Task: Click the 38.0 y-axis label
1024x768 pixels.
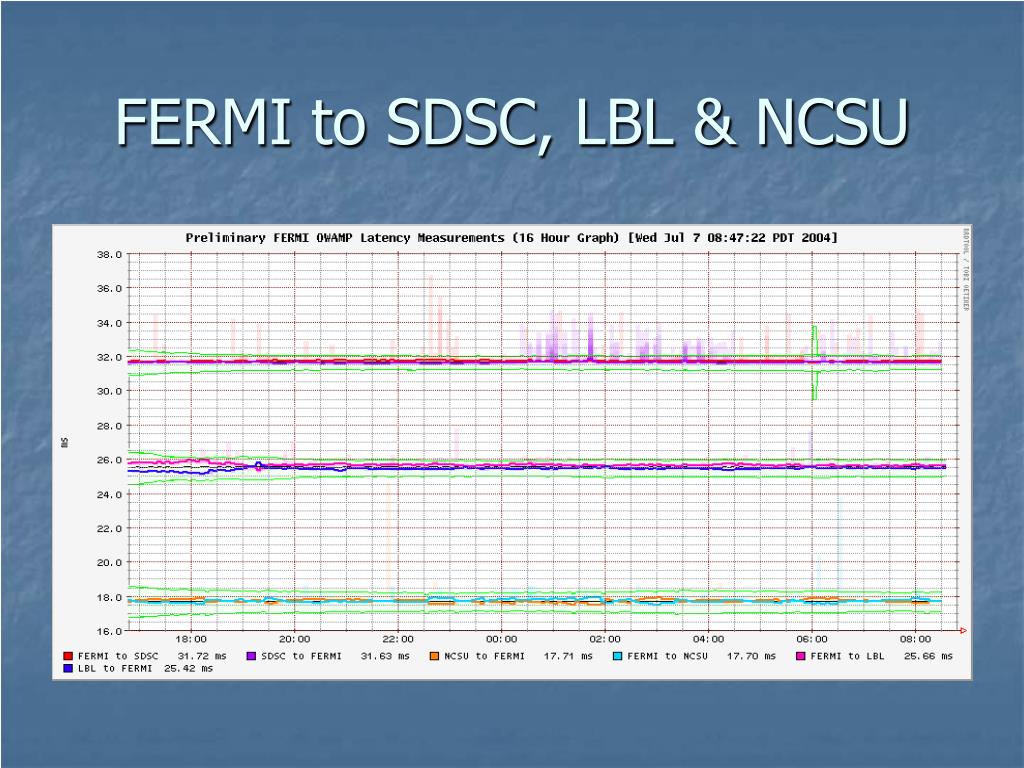Action: tap(109, 255)
